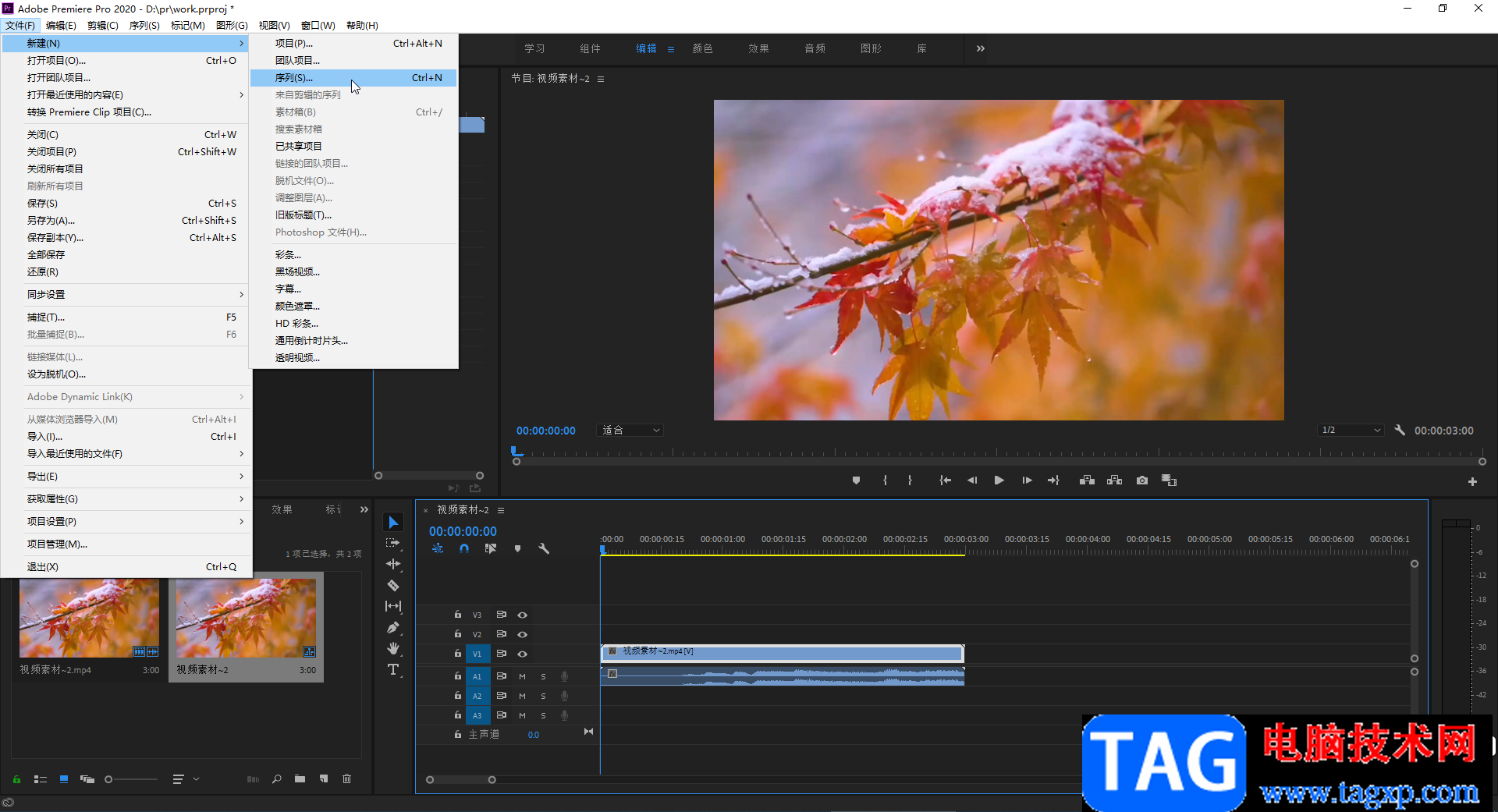Open the playback resolution 1/2 dropdown
1498x812 pixels.
point(1351,430)
